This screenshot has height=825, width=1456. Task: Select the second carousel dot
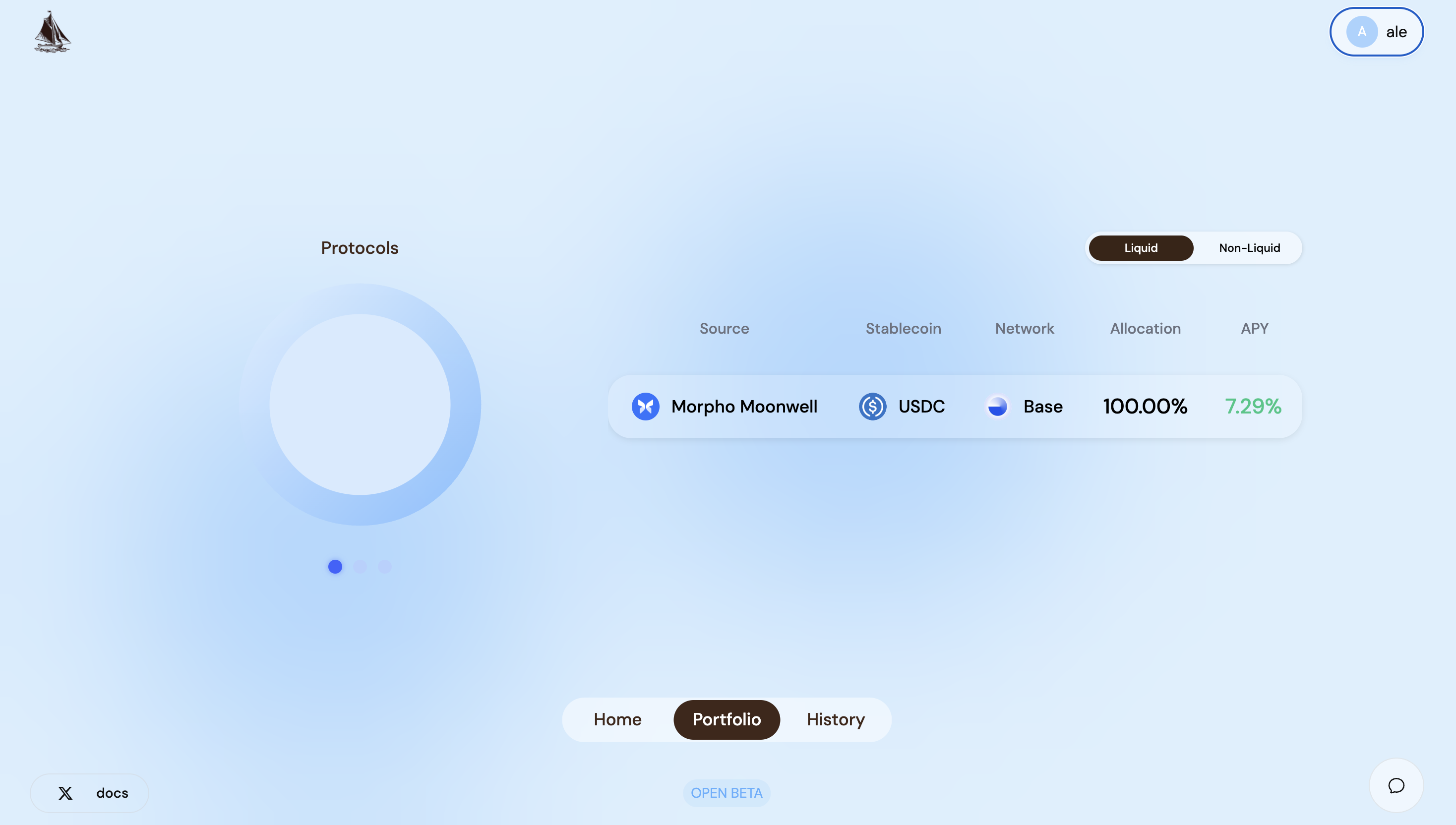pyautogui.click(x=360, y=567)
